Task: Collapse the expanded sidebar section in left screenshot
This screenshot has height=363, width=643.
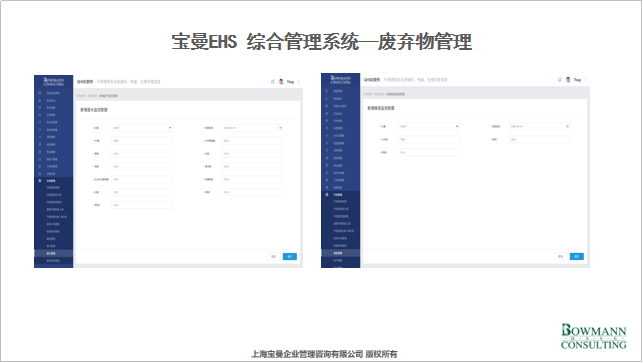Action: (53, 180)
